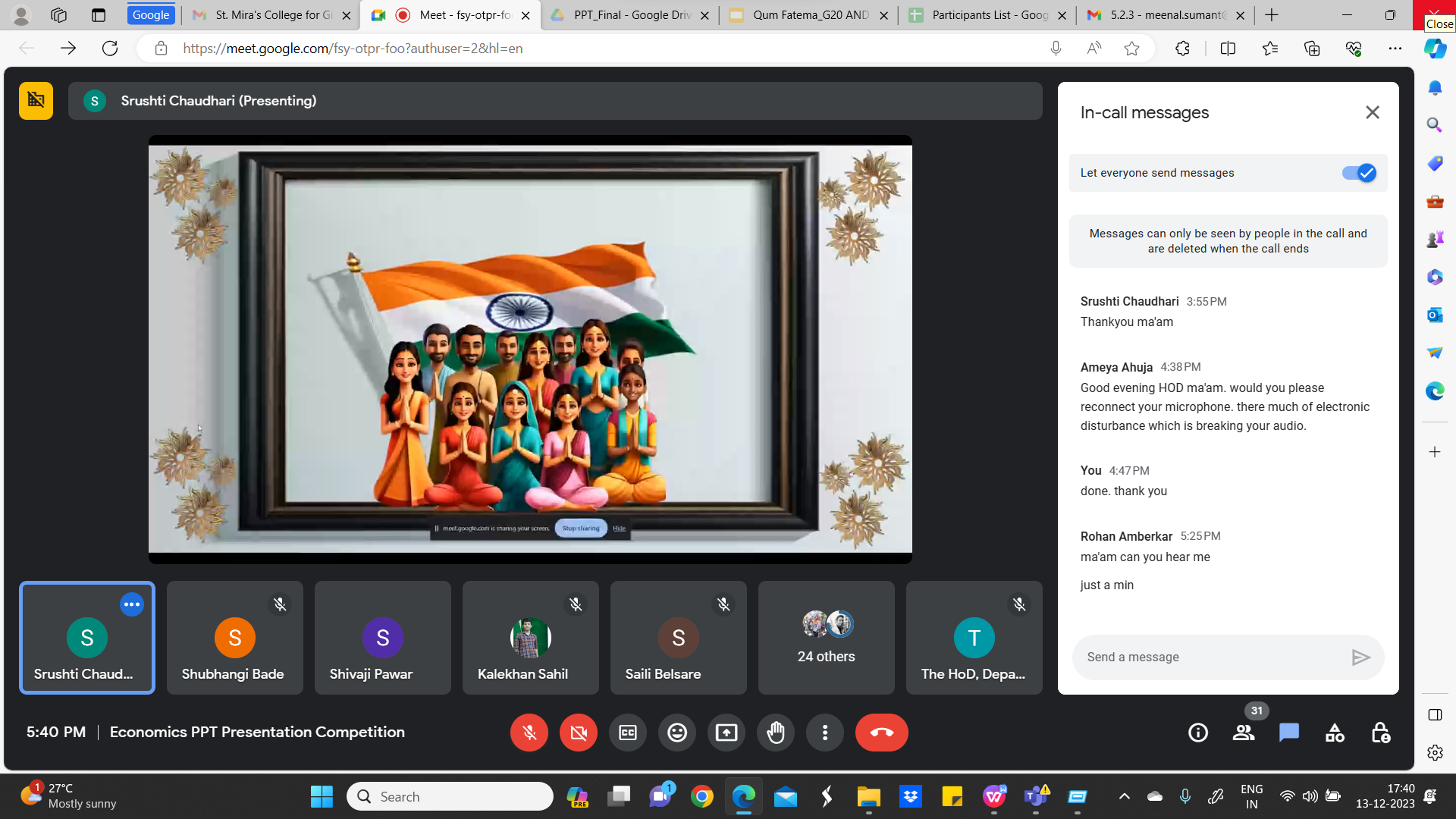This screenshot has height=819, width=1456.
Task: Click the Send a message field
Action: point(1210,657)
